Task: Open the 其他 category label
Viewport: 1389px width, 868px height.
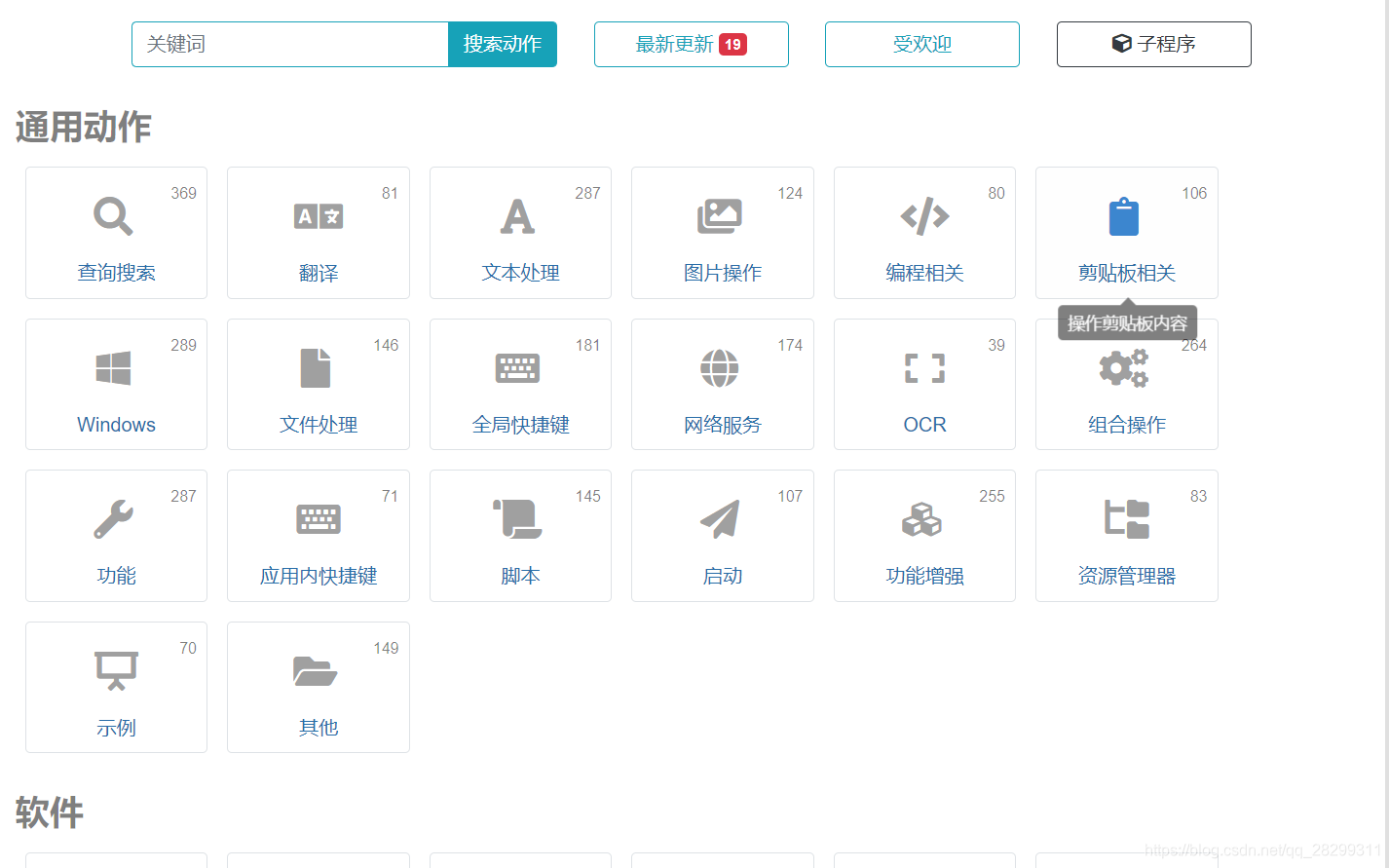Action: click(319, 728)
